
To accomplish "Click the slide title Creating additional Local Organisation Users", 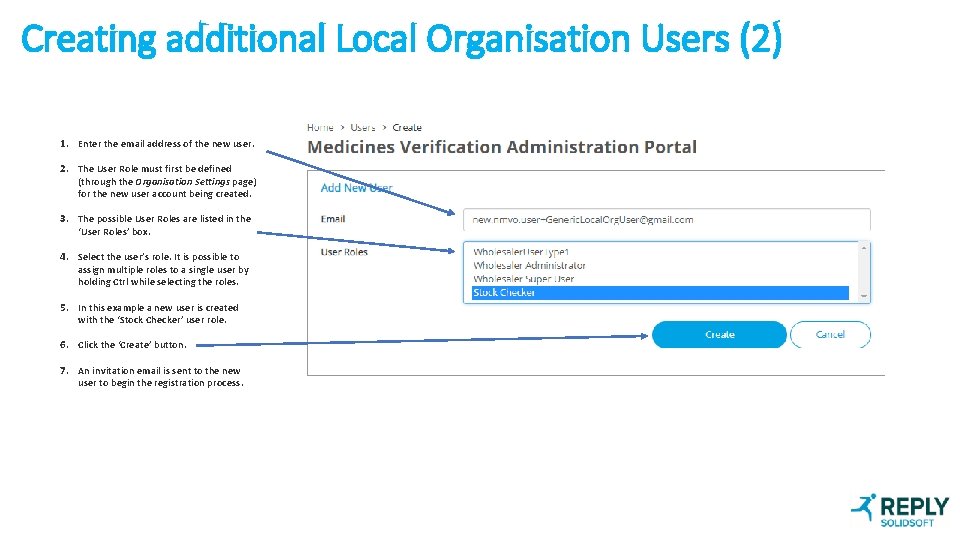I will point(401,39).
